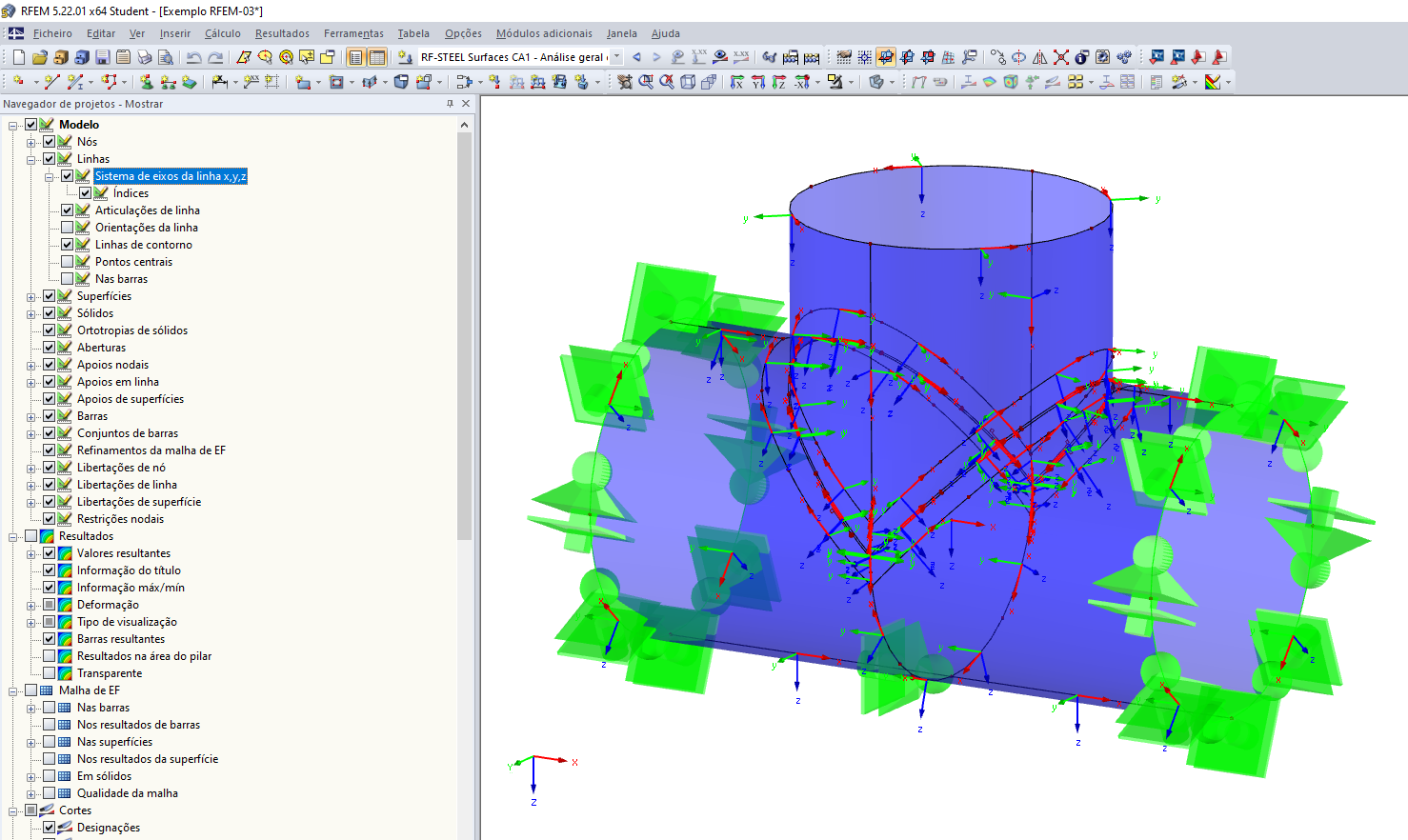This screenshot has width=1408, height=840.
Task: Select the Libertações de superfície item
Action: click(x=139, y=502)
